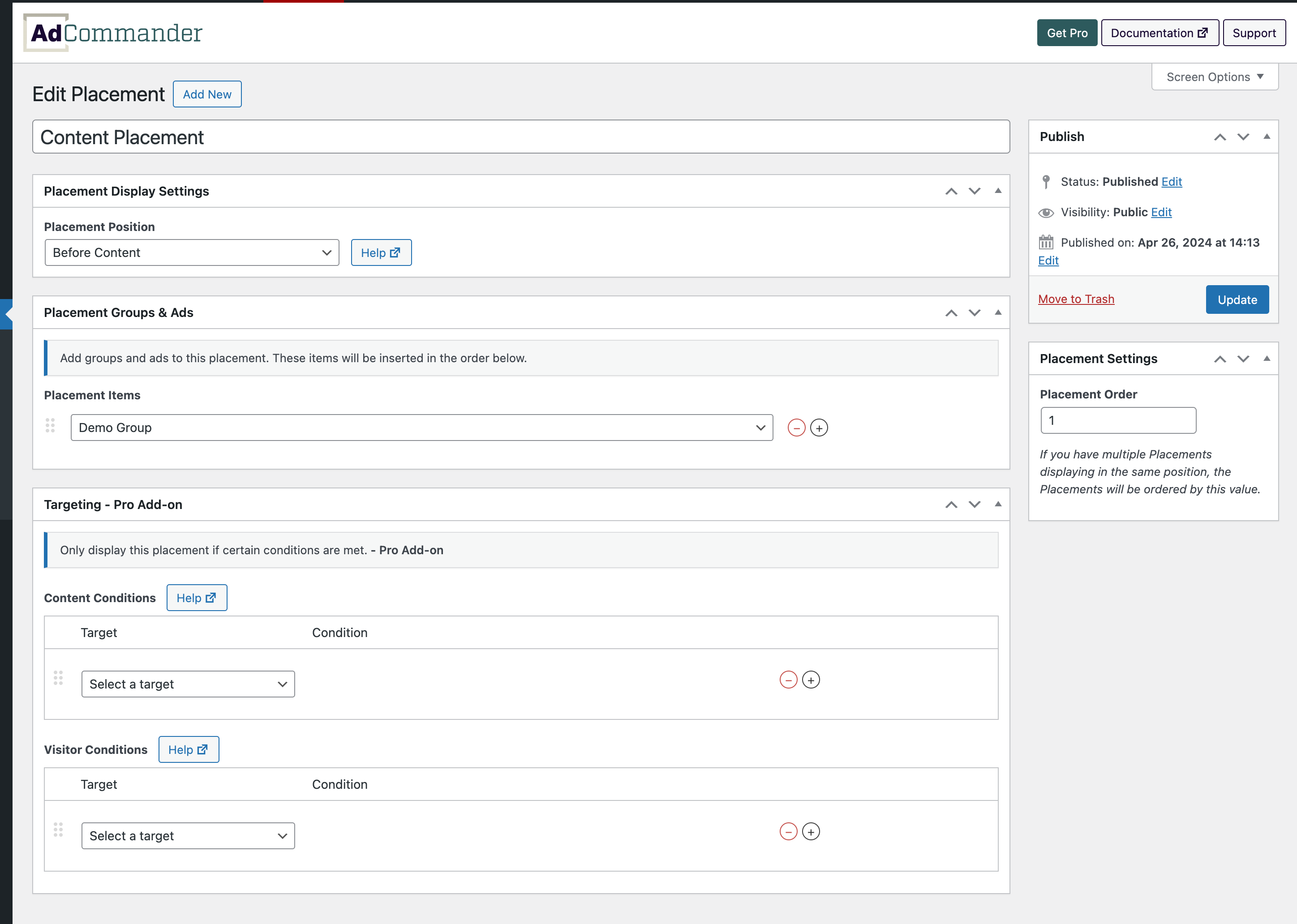This screenshot has height=924, width=1297.
Task: Click Add New placement button
Action: [x=207, y=94]
